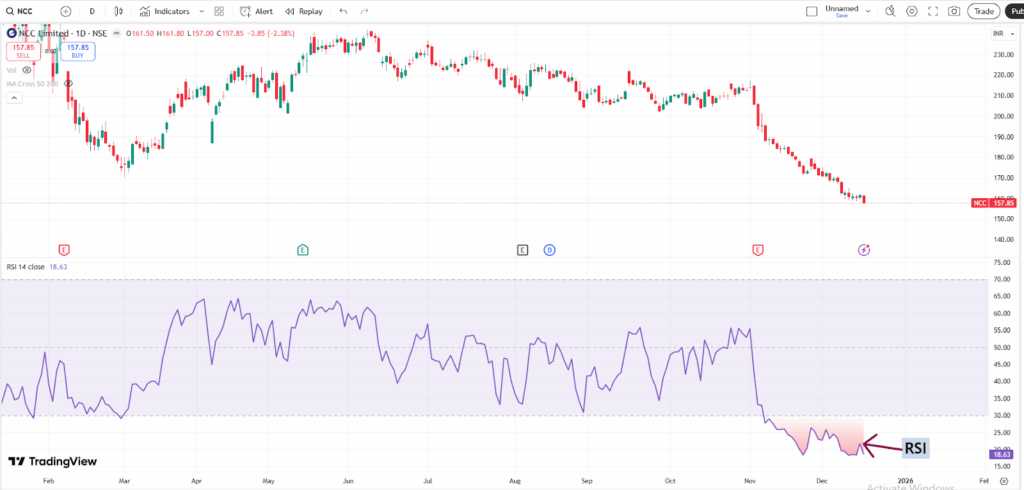Enter fullscreen mode
This screenshot has height=490, width=1024.
pos(933,11)
